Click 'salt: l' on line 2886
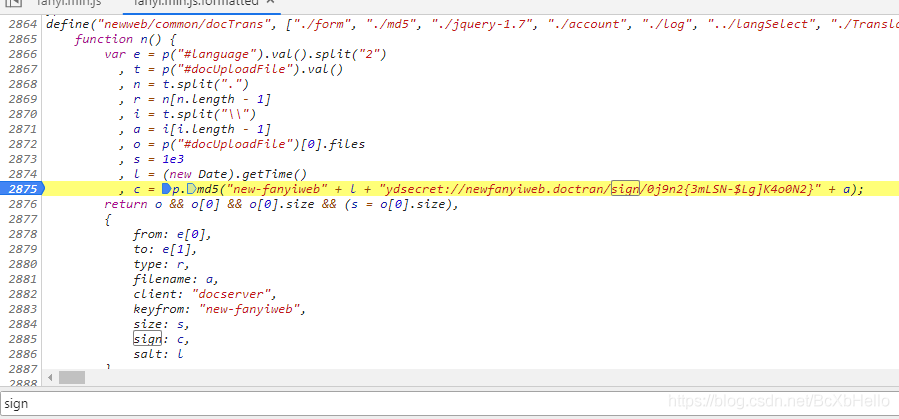This screenshot has height=419, width=899. [x=158, y=354]
